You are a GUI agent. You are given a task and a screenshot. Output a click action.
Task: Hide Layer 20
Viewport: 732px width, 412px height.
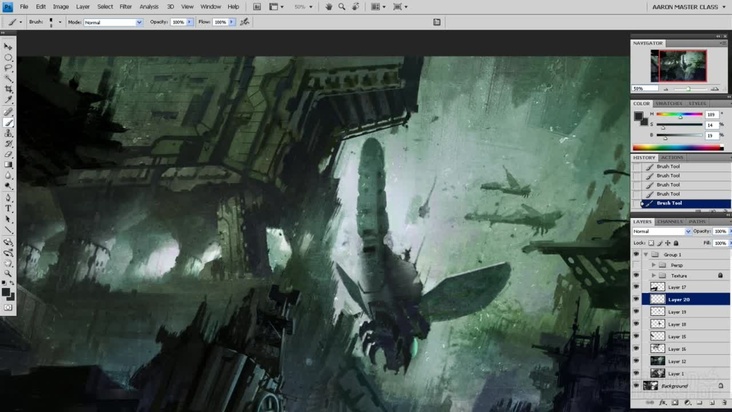(636, 299)
